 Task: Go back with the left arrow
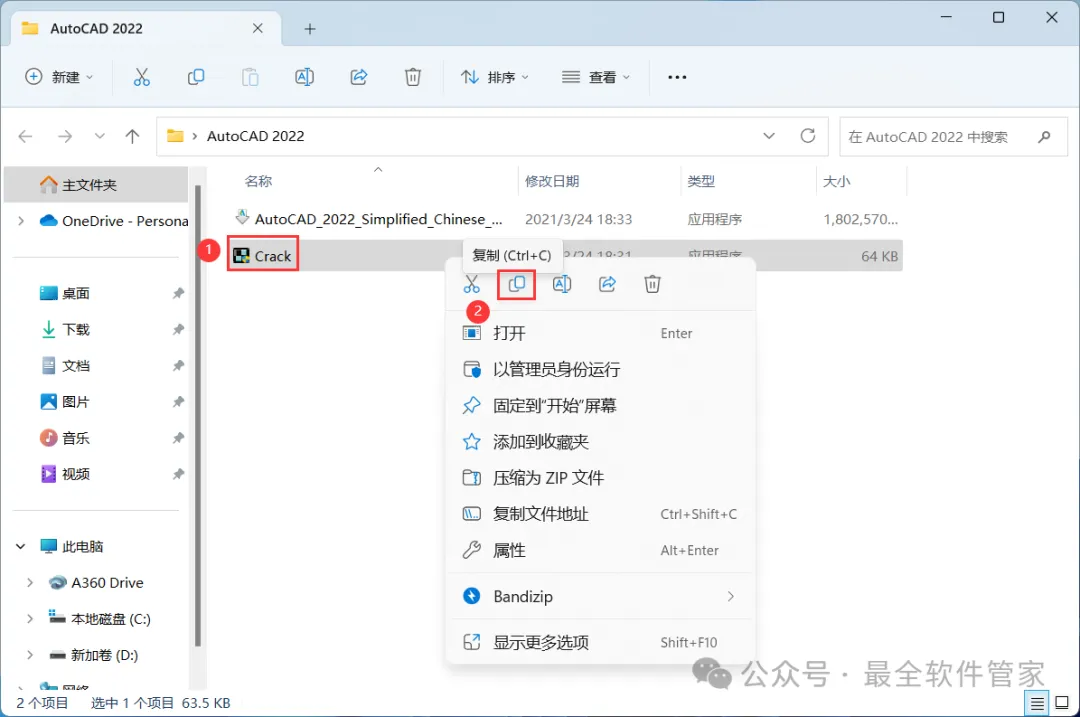[x=25, y=136]
